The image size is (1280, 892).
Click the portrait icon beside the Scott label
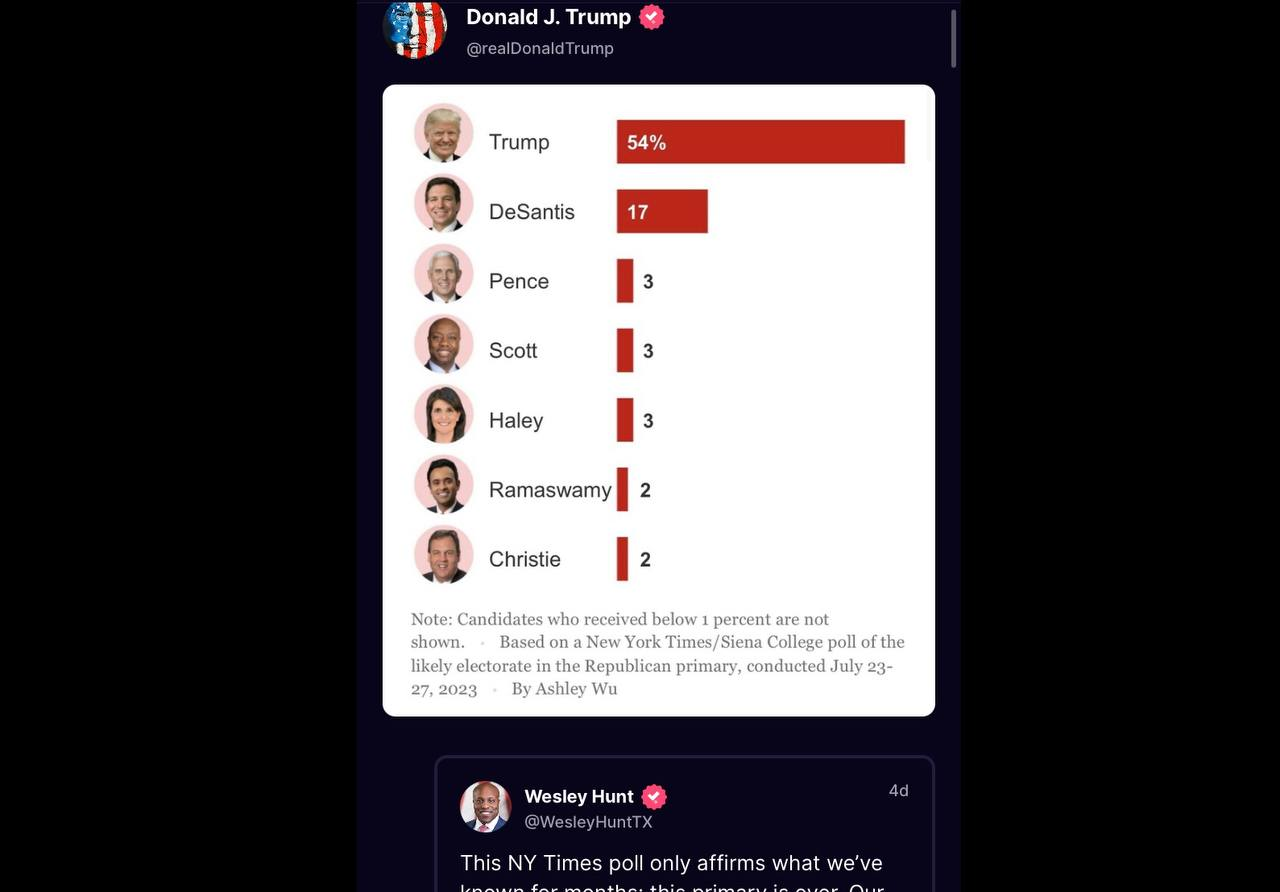point(443,343)
